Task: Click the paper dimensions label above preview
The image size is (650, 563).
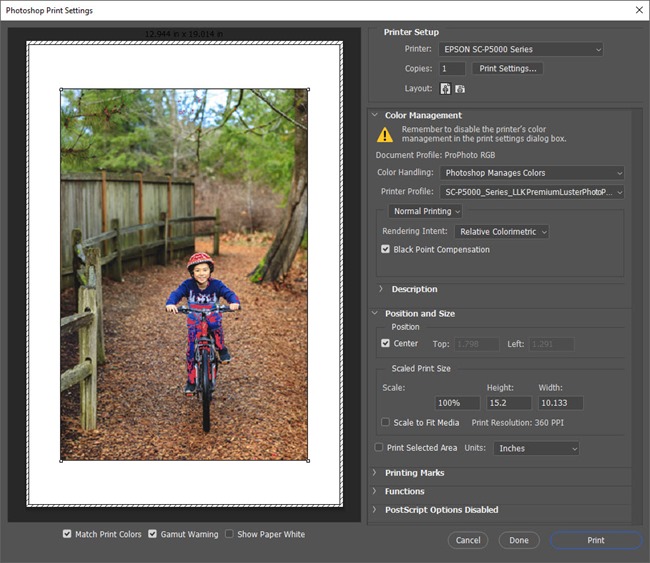Action: click(x=184, y=34)
